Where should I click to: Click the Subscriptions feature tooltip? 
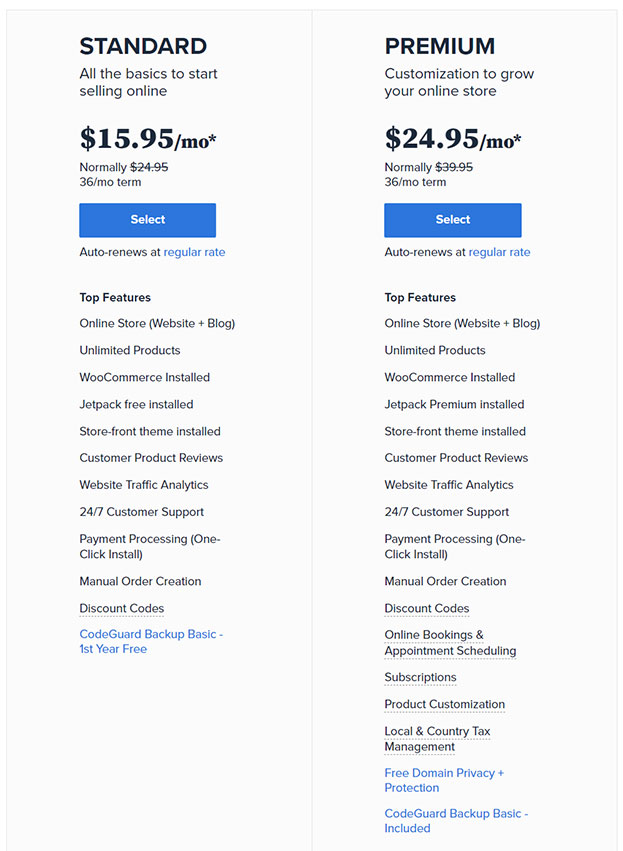pos(420,677)
